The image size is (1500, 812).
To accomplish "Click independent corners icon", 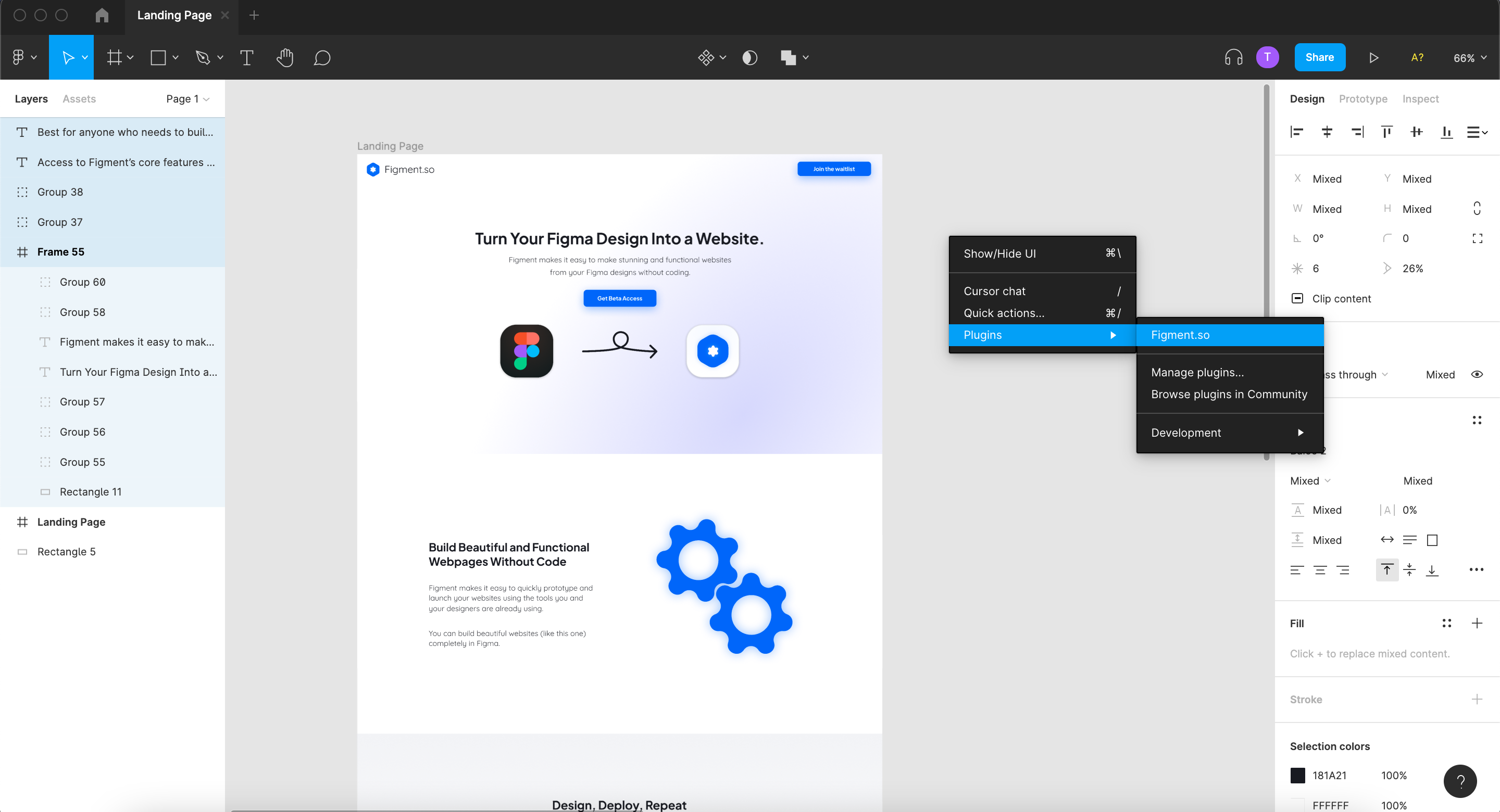I will [x=1477, y=238].
